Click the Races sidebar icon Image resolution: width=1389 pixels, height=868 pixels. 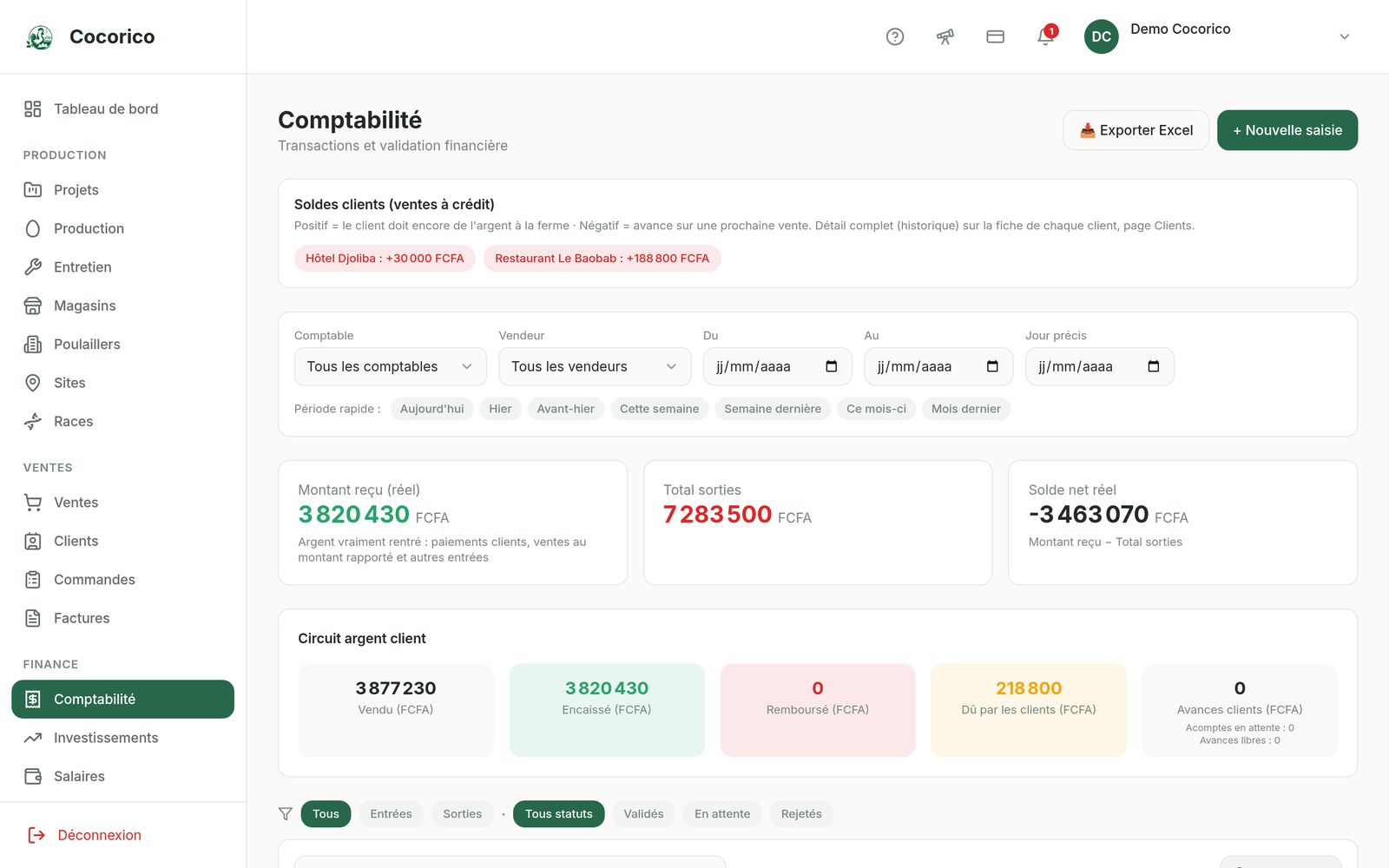33,421
